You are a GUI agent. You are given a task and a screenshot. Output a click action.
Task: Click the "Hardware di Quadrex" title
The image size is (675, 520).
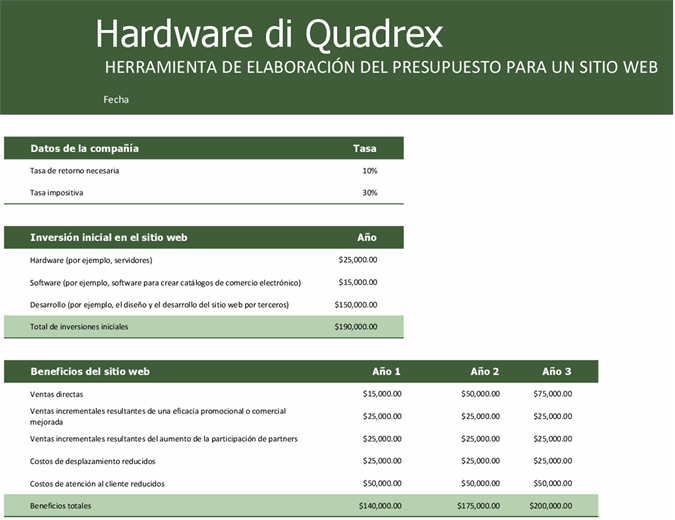(268, 34)
